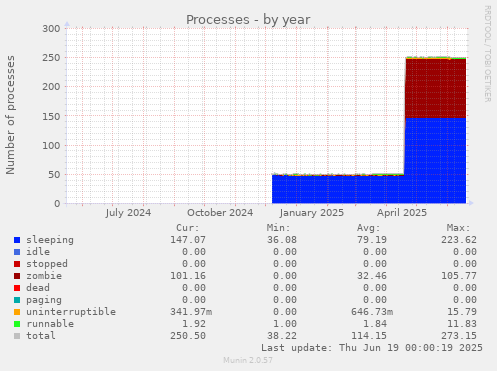Image resolution: width=497 pixels, height=371 pixels.
Task: Click the 200 y-axis tick label
Action: point(51,87)
